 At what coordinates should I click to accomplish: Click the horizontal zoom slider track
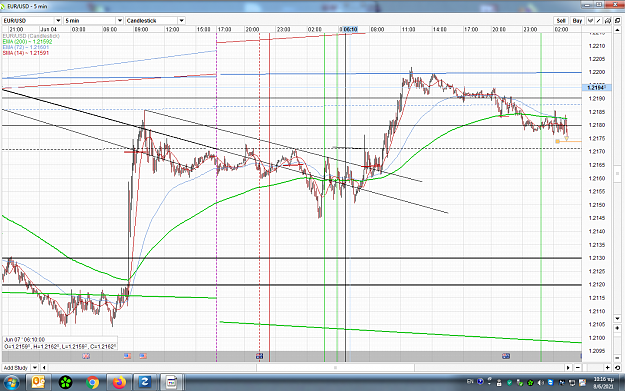click(x=593, y=367)
